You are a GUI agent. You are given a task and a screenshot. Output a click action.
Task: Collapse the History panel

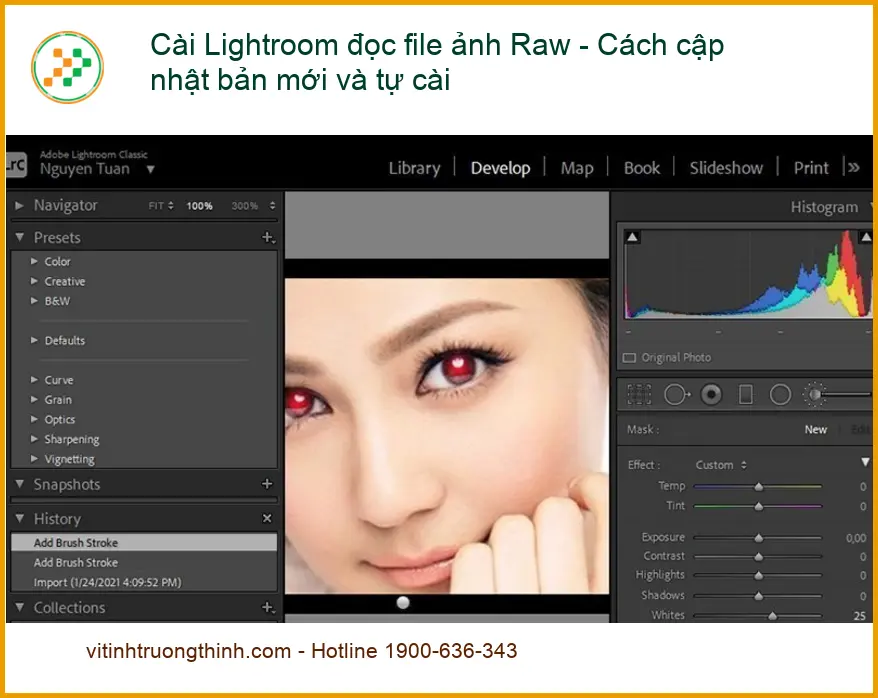(20, 518)
